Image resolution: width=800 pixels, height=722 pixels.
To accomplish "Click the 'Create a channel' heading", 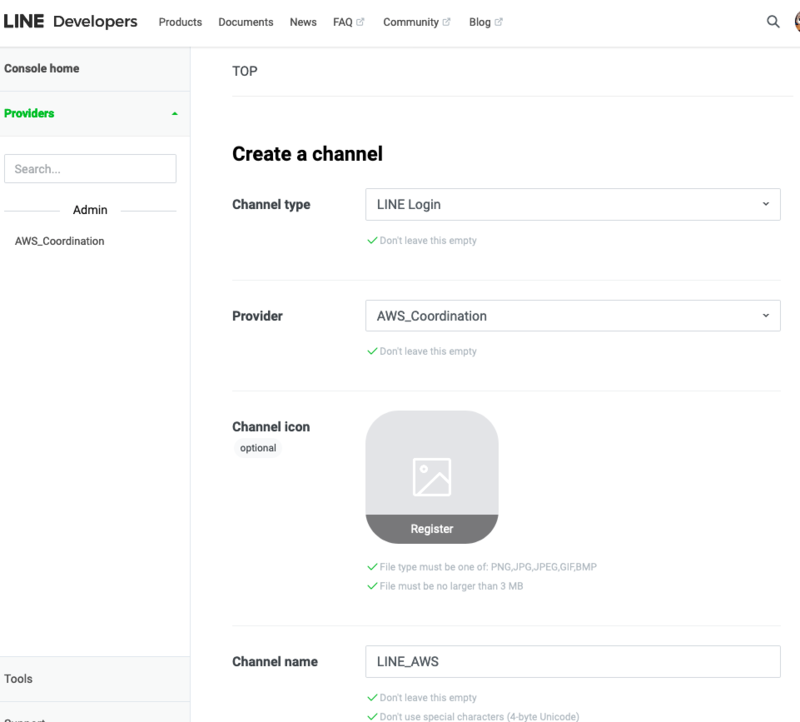I will tap(307, 154).
